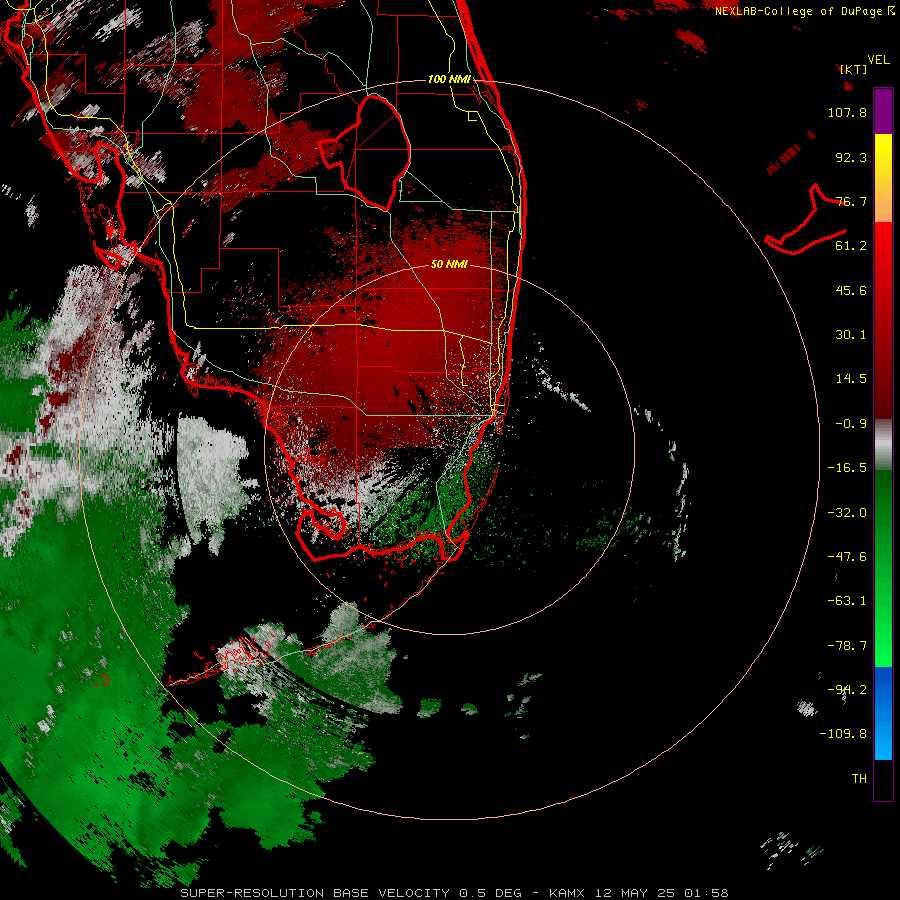Pick the gray near-zero color bar segment

[x=883, y=445]
